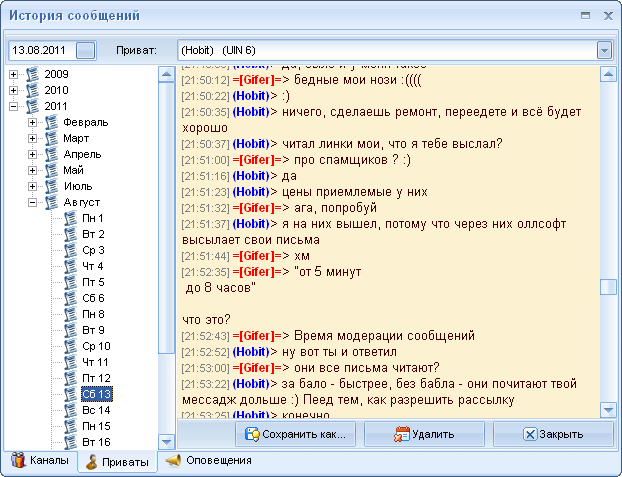This screenshot has width=622, height=477.
Task: Click the scroll icon beside Август
Action: click(52, 202)
